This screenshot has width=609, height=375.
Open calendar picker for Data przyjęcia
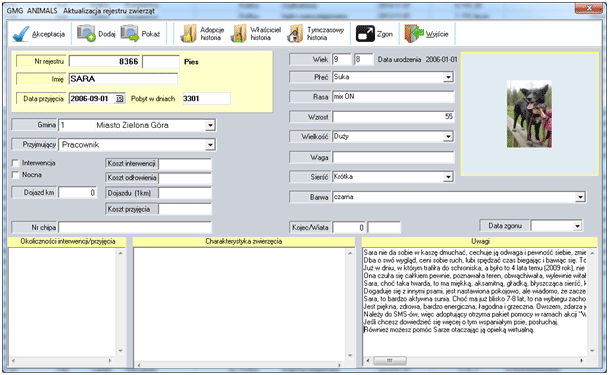point(119,99)
